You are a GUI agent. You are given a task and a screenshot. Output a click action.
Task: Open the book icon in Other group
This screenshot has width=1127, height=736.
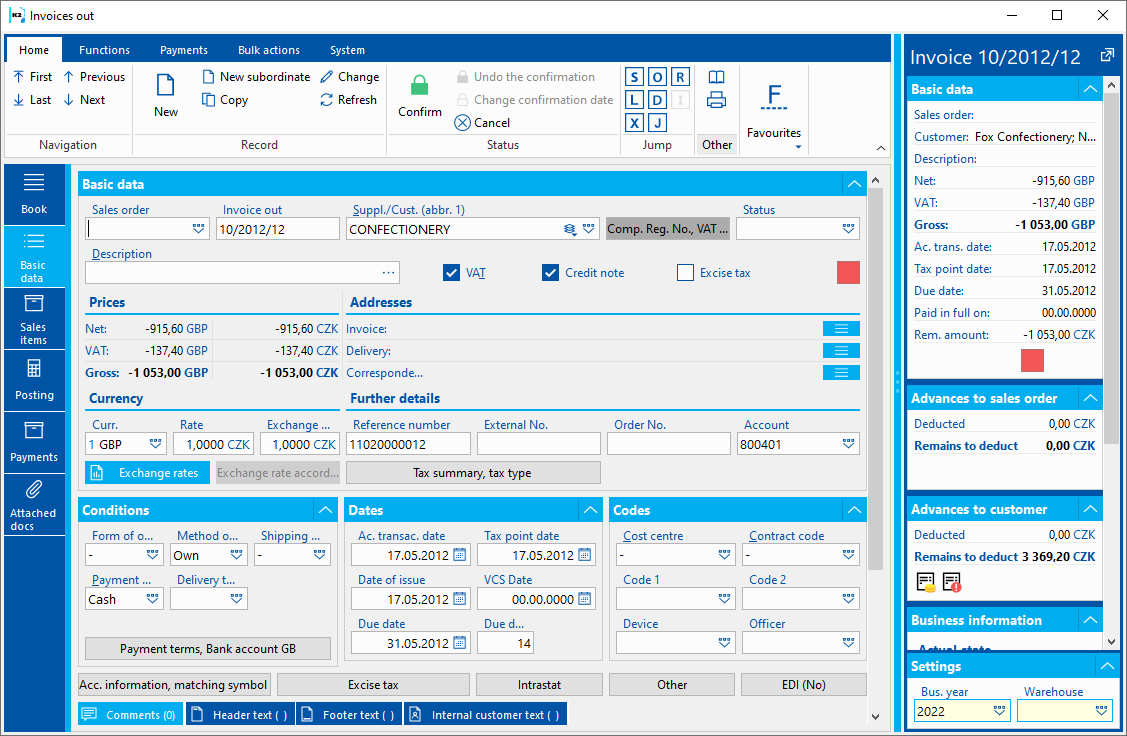717,77
